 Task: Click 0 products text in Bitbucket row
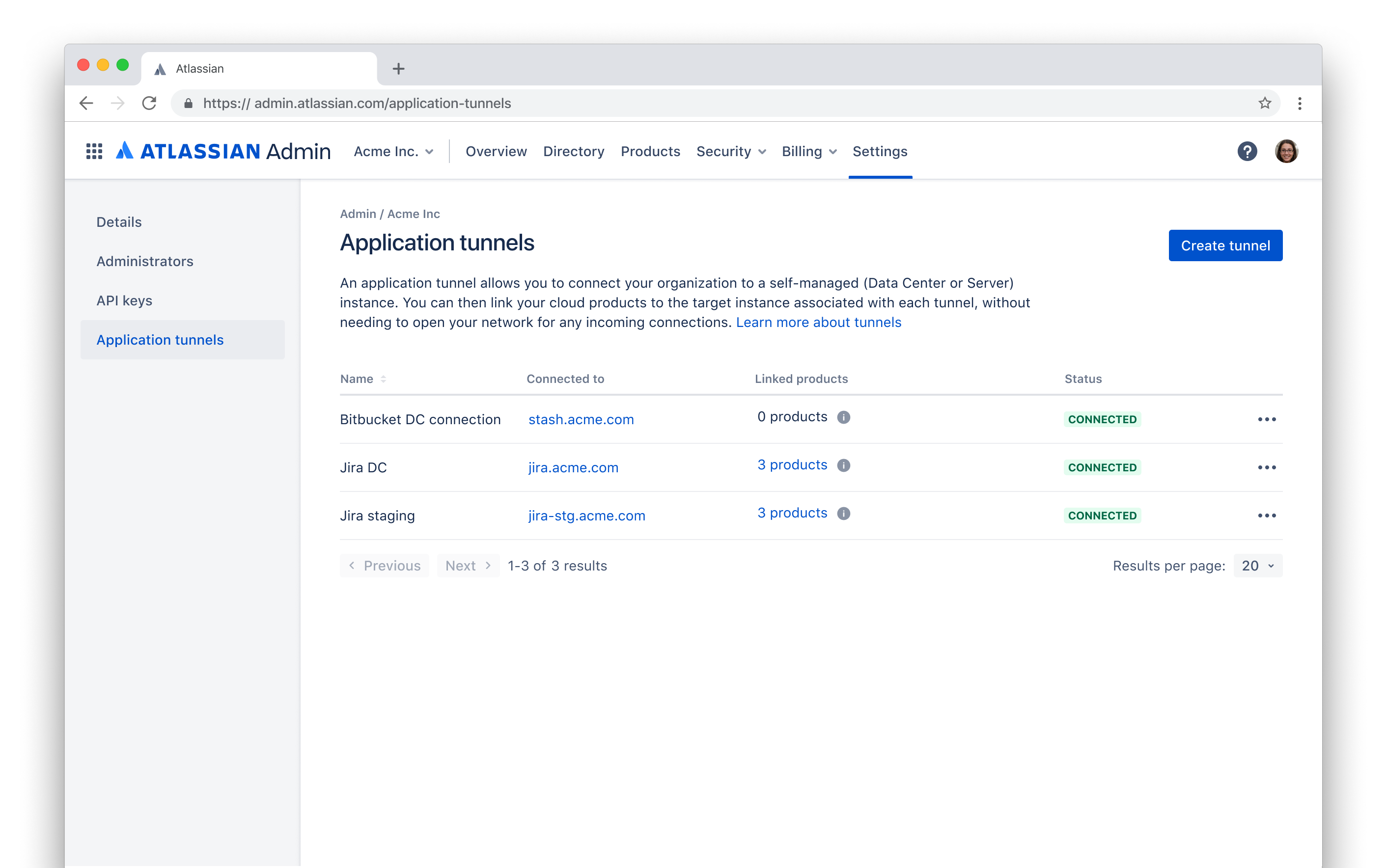point(792,417)
